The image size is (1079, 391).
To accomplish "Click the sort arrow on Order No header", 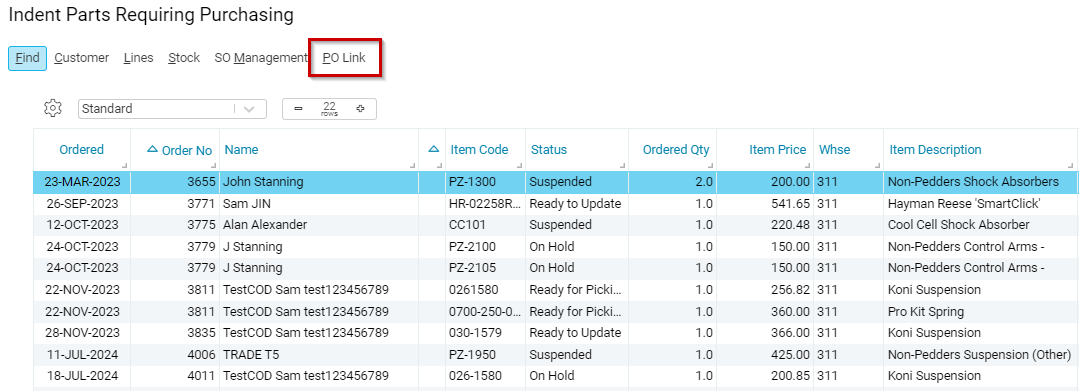I will point(153,149).
